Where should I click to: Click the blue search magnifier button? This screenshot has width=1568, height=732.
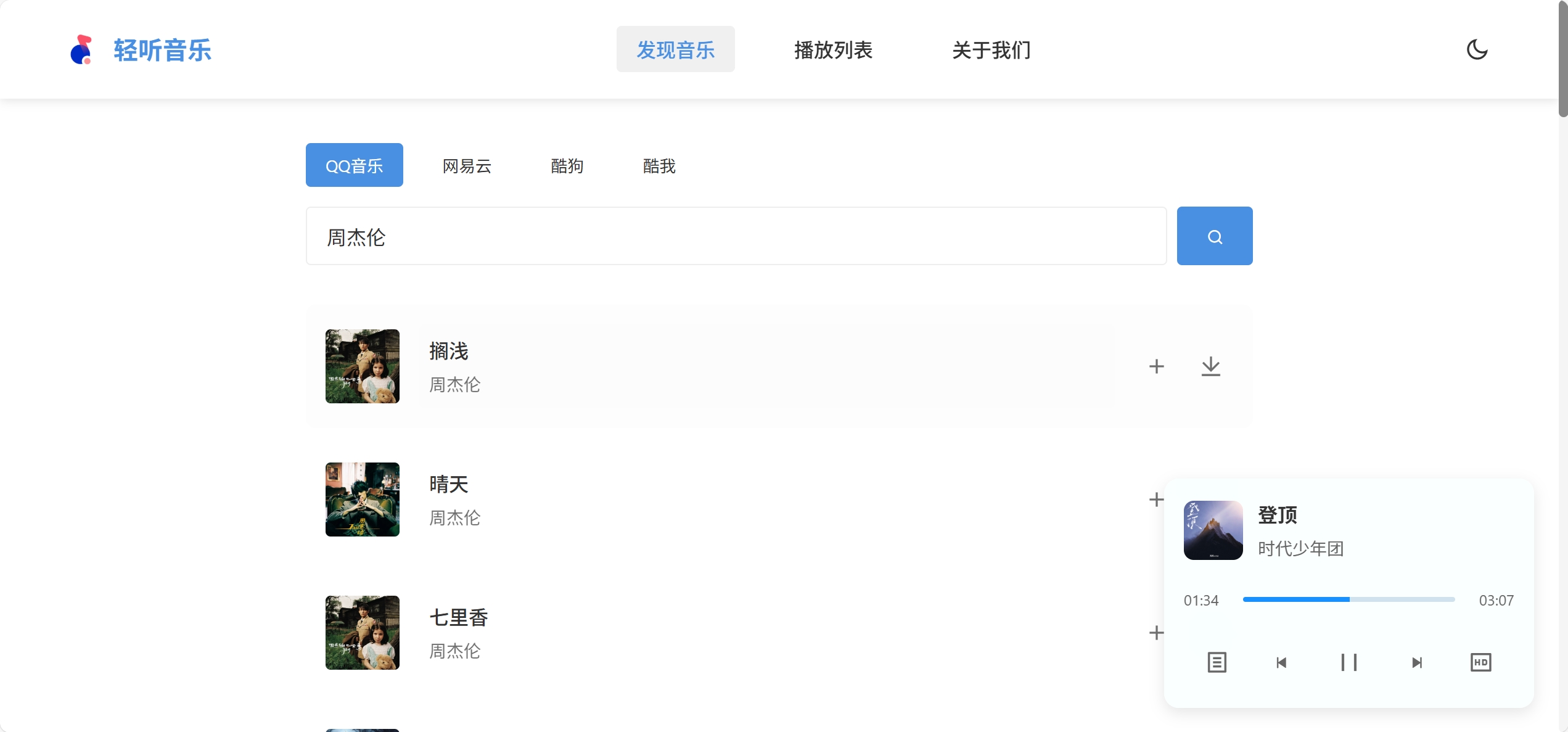1215,236
